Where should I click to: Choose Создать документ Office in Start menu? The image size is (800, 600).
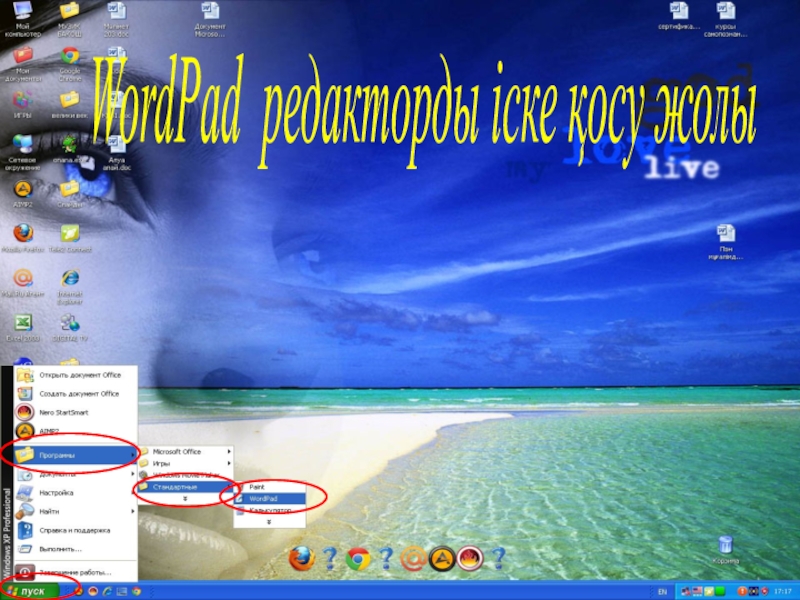tap(76, 393)
